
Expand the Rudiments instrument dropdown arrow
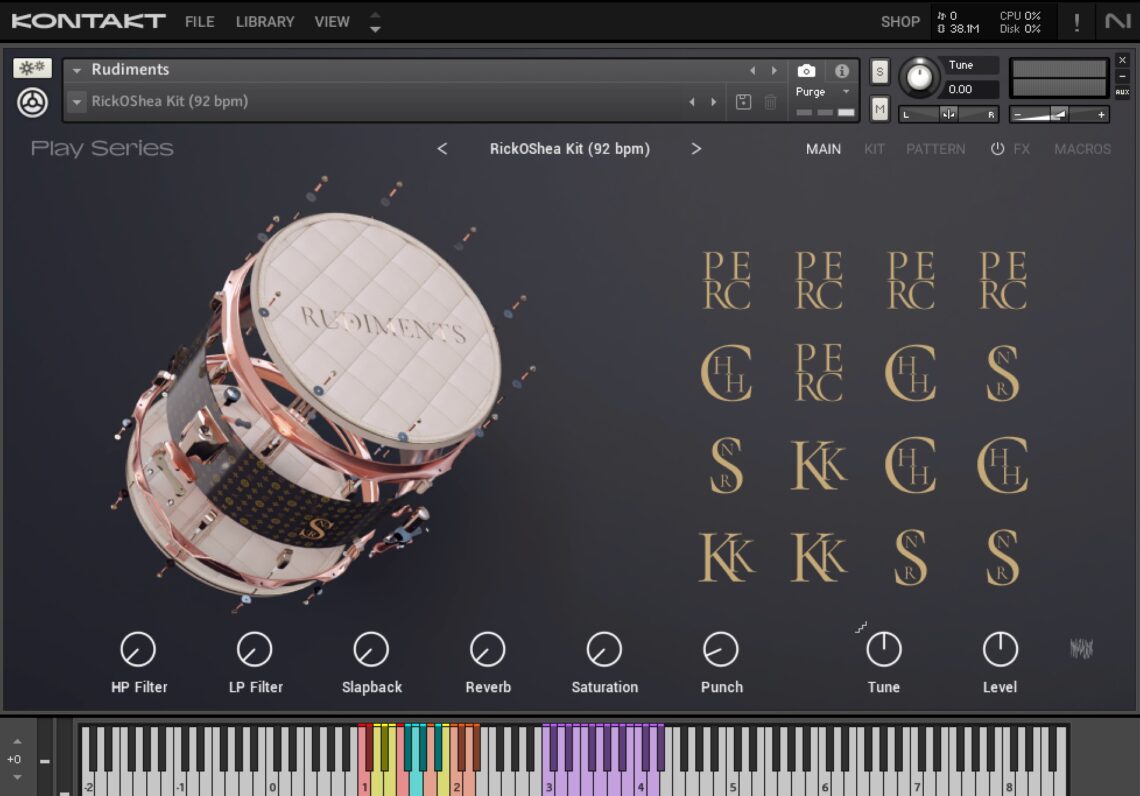coord(76,71)
